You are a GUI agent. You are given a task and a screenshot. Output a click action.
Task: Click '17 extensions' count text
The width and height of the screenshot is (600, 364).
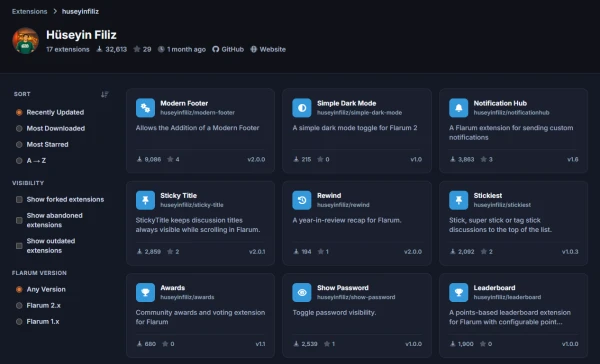click(68, 49)
